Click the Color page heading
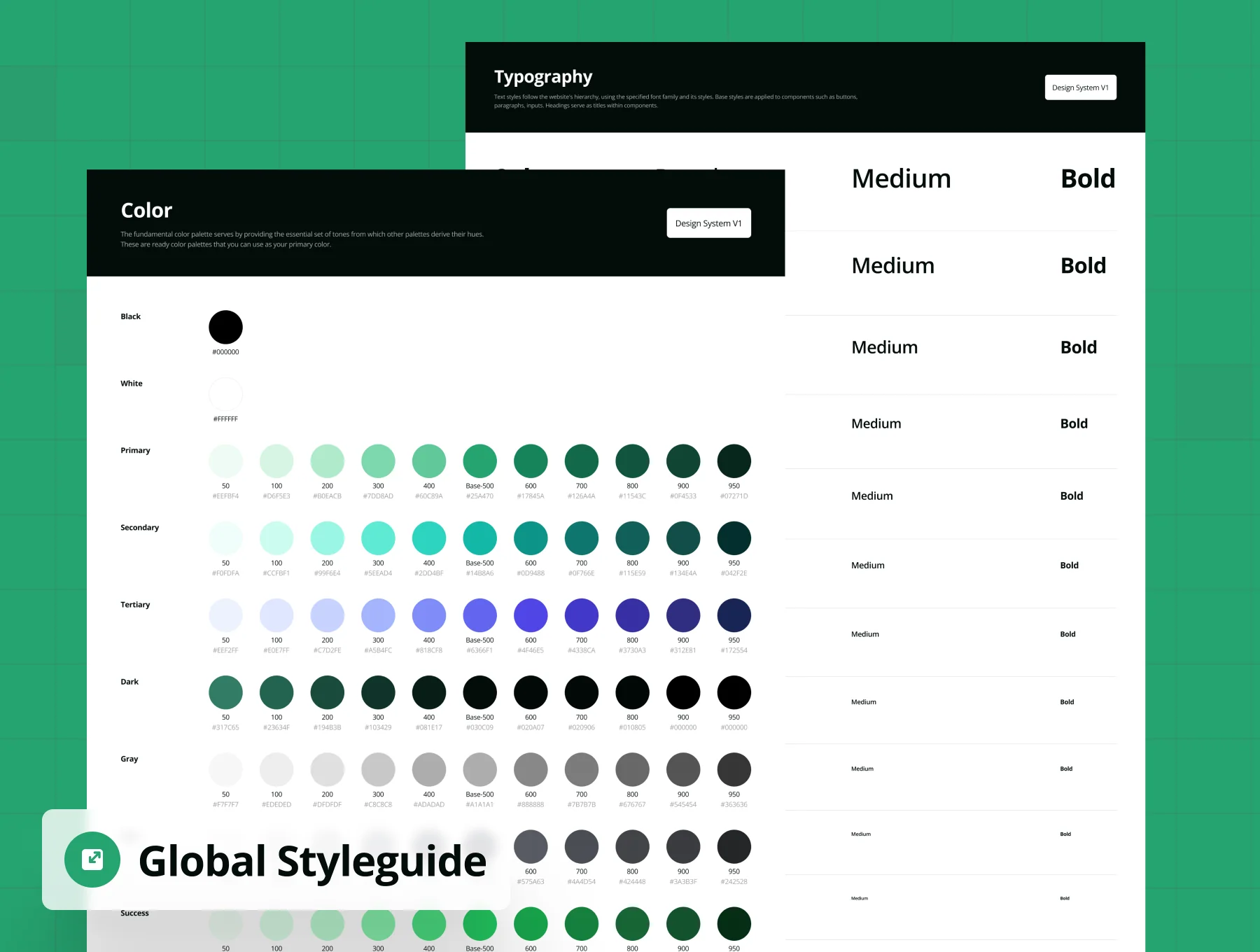The image size is (1260, 952). [x=146, y=210]
